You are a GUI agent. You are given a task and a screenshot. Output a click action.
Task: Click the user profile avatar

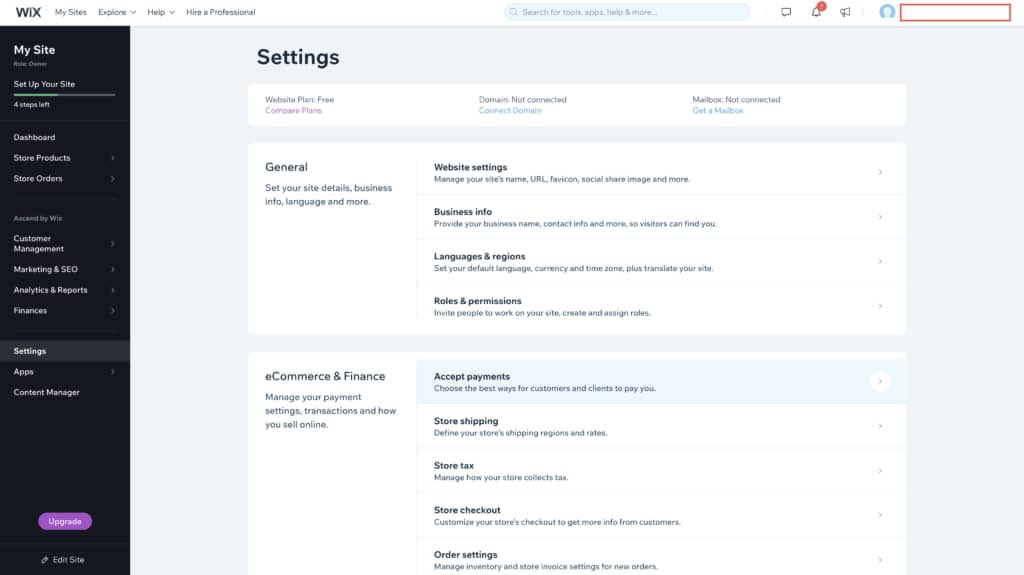[887, 12]
